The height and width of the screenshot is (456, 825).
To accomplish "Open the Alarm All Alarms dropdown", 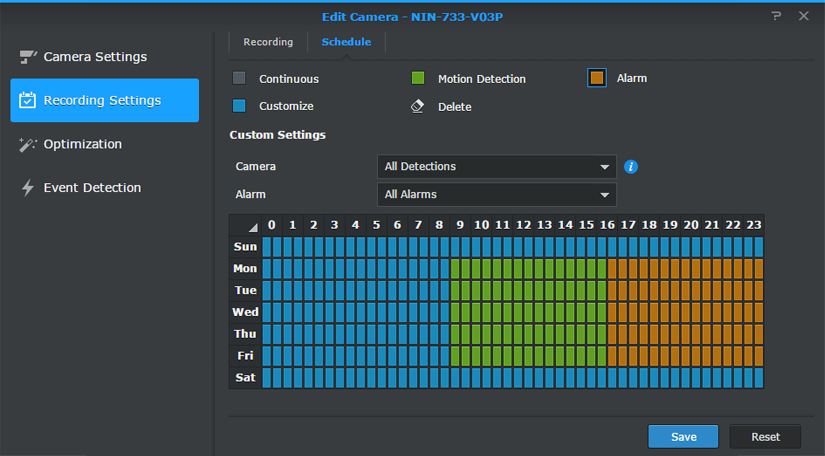I will [x=496, y=194].
